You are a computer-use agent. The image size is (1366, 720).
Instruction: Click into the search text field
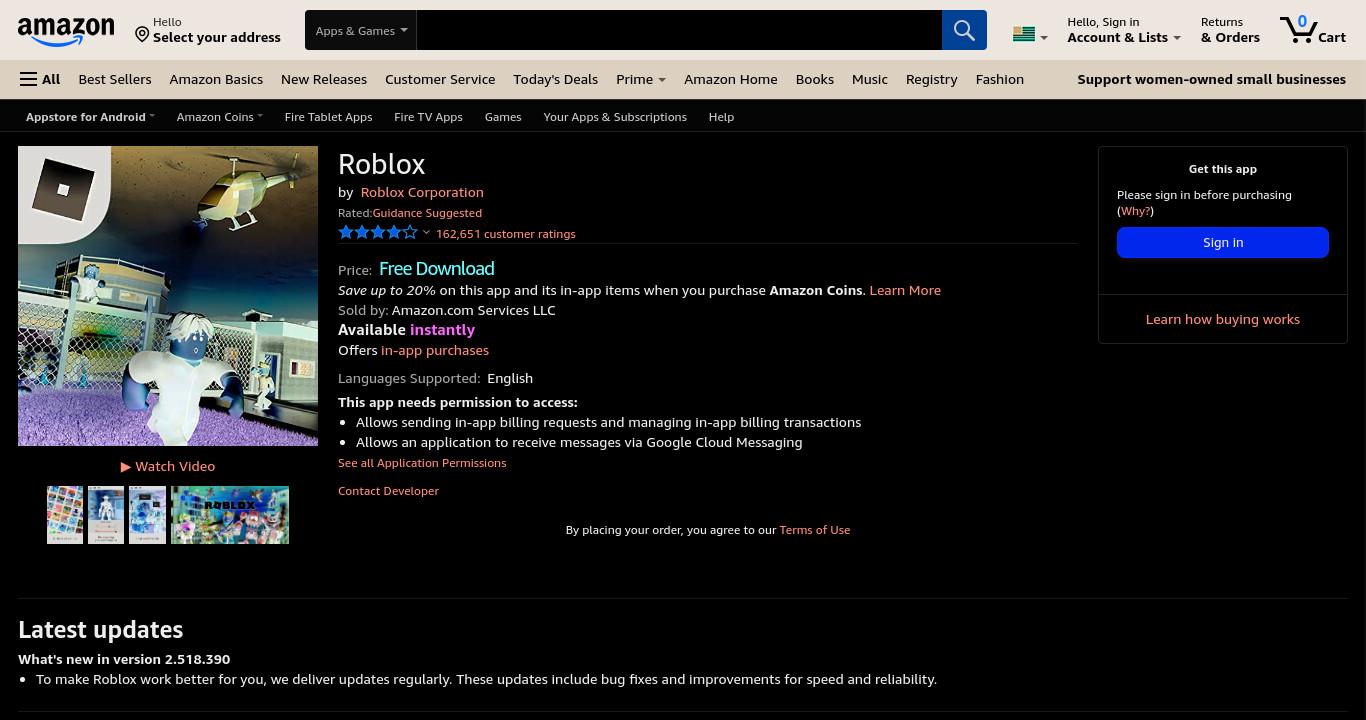[679, 30]
